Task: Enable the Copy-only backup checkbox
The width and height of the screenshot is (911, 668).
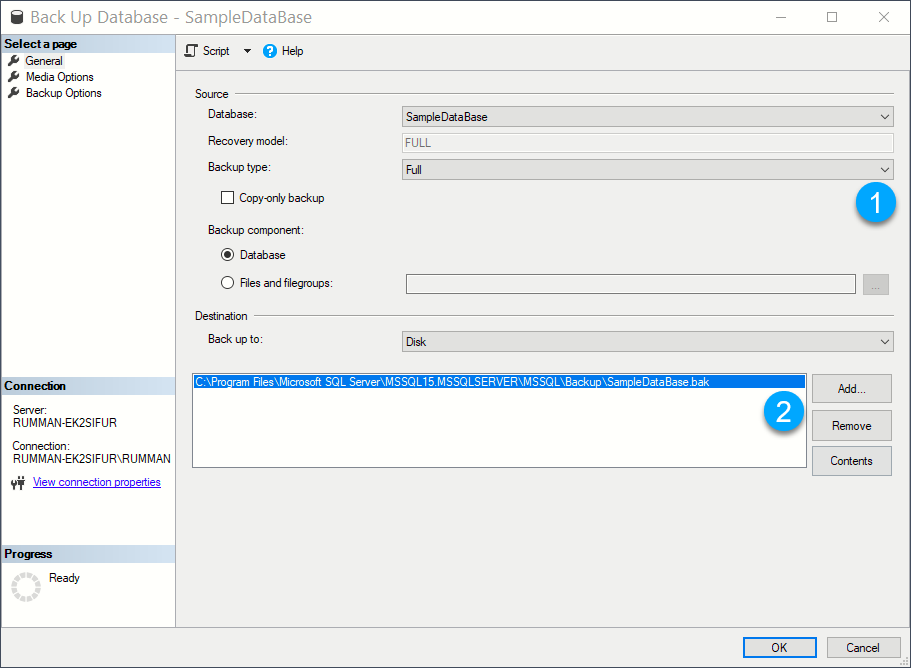Action: click(x=226, y=197)
